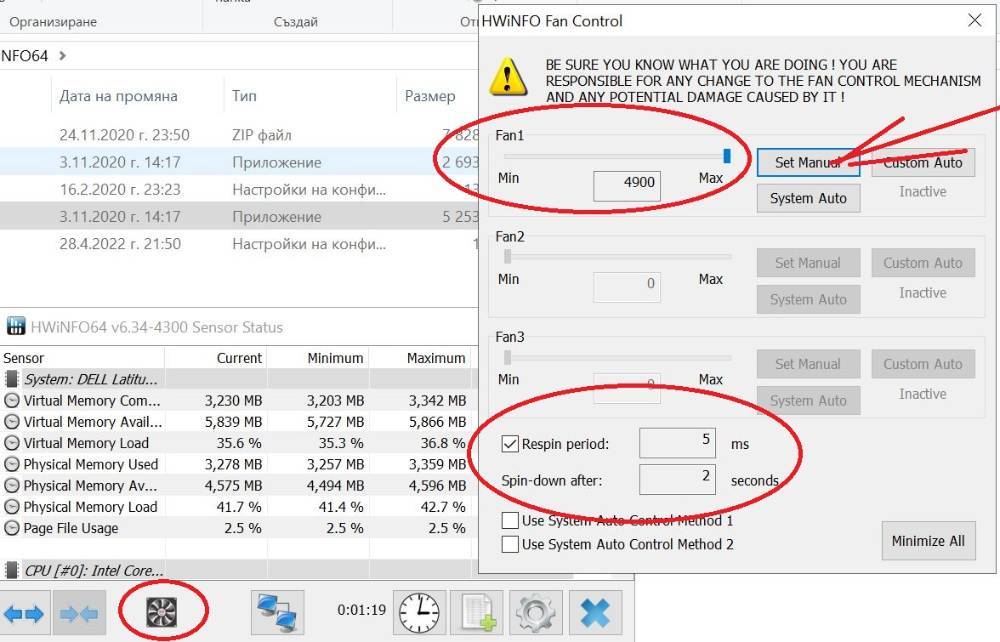Screen dimensions: 1000x642
Task: Click the Fan3 slider thumb
Action: coord(508,357)
